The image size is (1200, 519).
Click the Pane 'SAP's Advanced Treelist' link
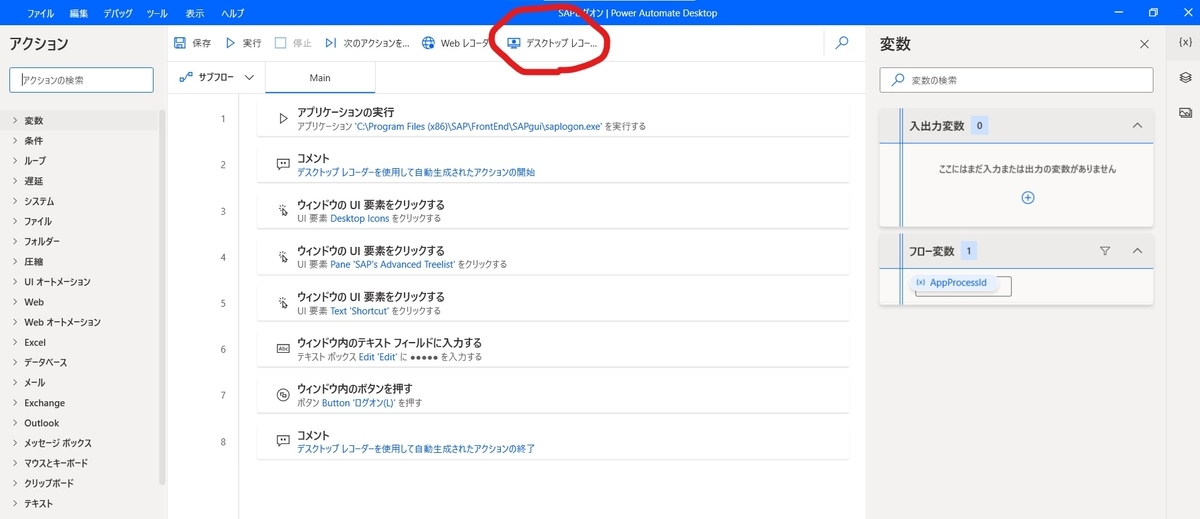tap(393, 265)
